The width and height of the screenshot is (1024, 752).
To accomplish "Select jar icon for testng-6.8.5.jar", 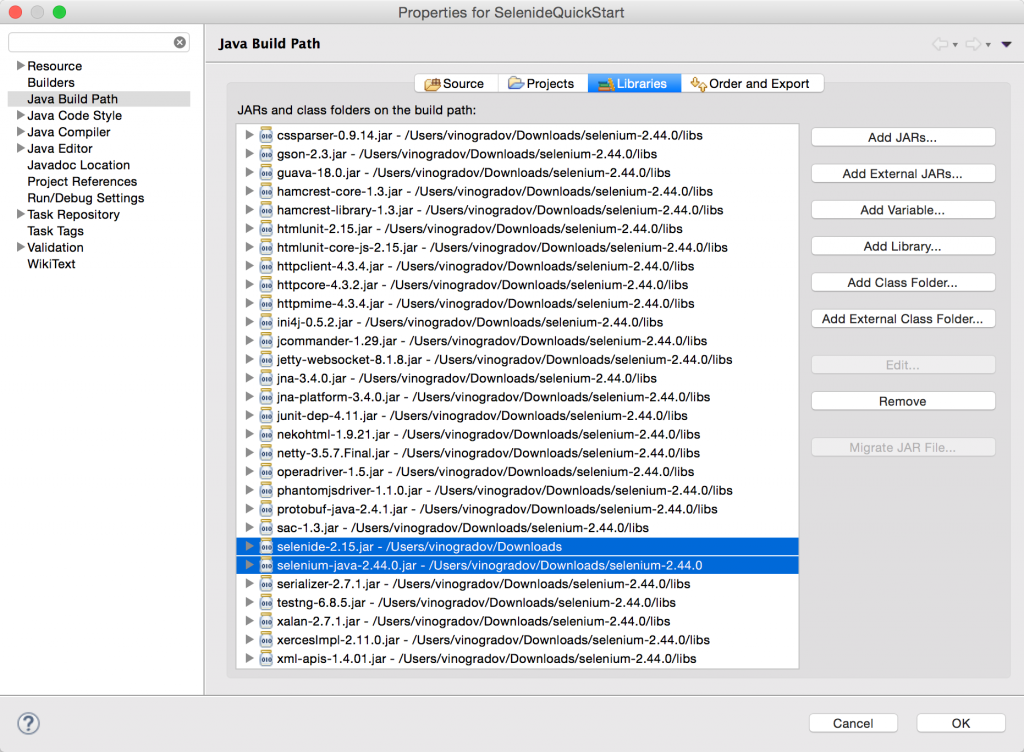I will coord(266,603).
